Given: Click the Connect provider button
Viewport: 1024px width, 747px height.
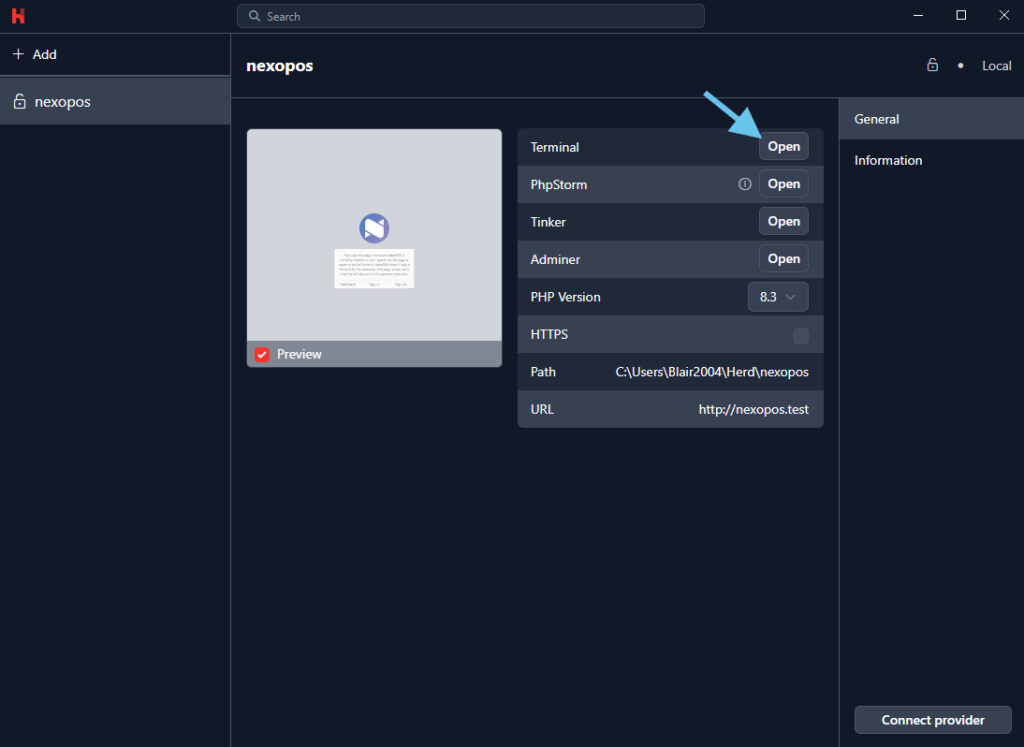Looking at the screenshot, I should (933, 720).
